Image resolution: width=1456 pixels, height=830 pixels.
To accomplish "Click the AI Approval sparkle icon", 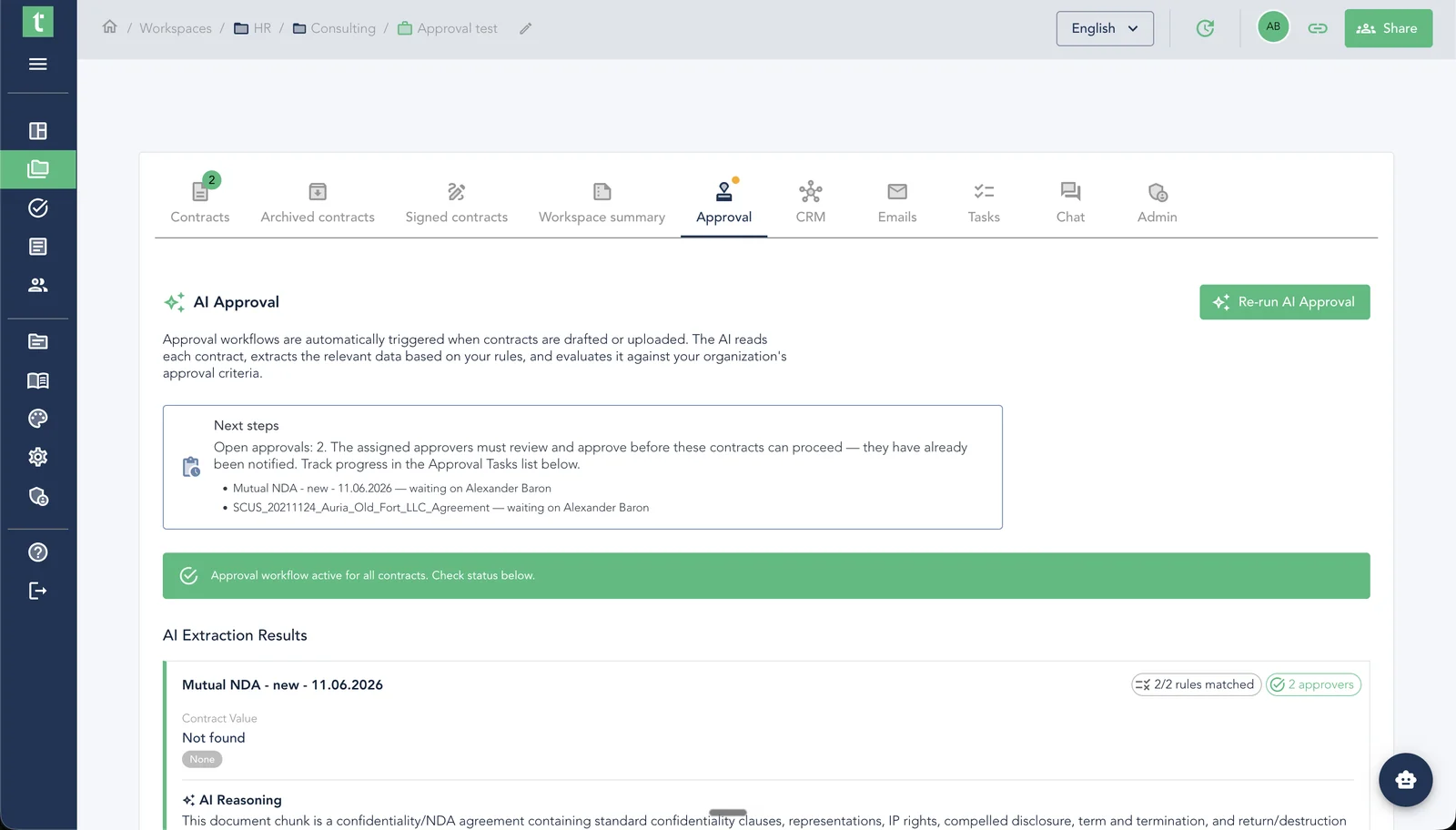I will click(175, 302).
